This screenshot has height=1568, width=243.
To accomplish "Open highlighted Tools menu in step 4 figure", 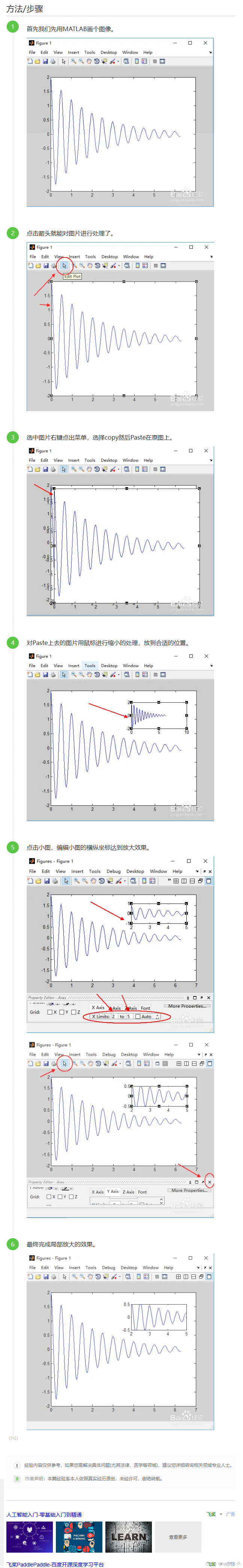I will coord(90,665).
